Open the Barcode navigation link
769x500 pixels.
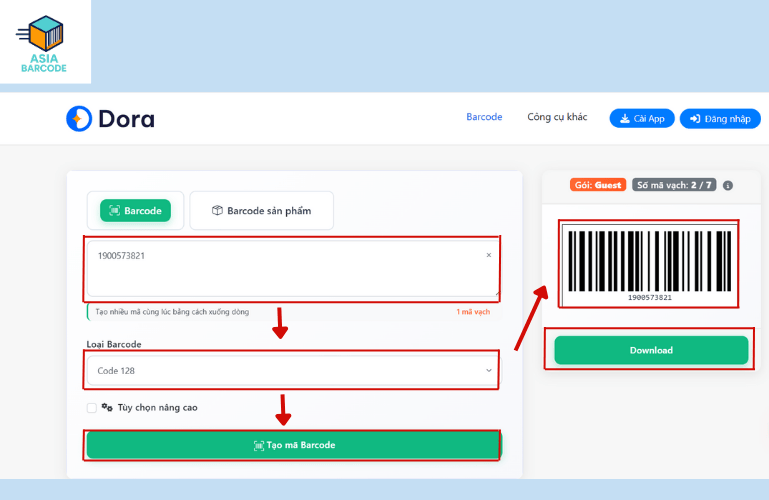point(484,118)
